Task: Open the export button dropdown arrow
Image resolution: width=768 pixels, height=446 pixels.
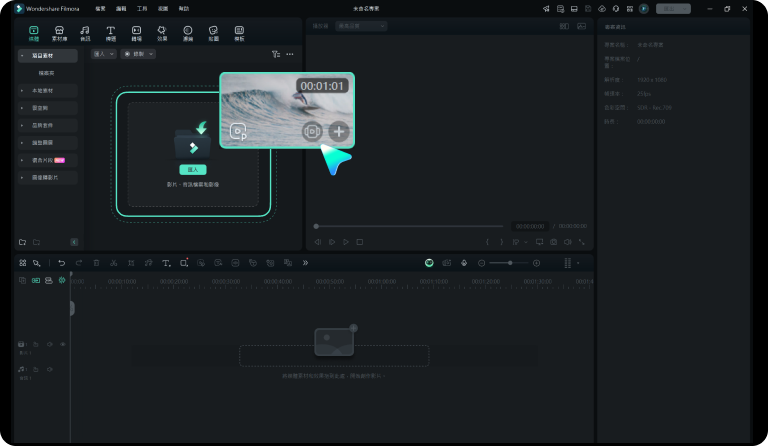Action: (685, 9)
